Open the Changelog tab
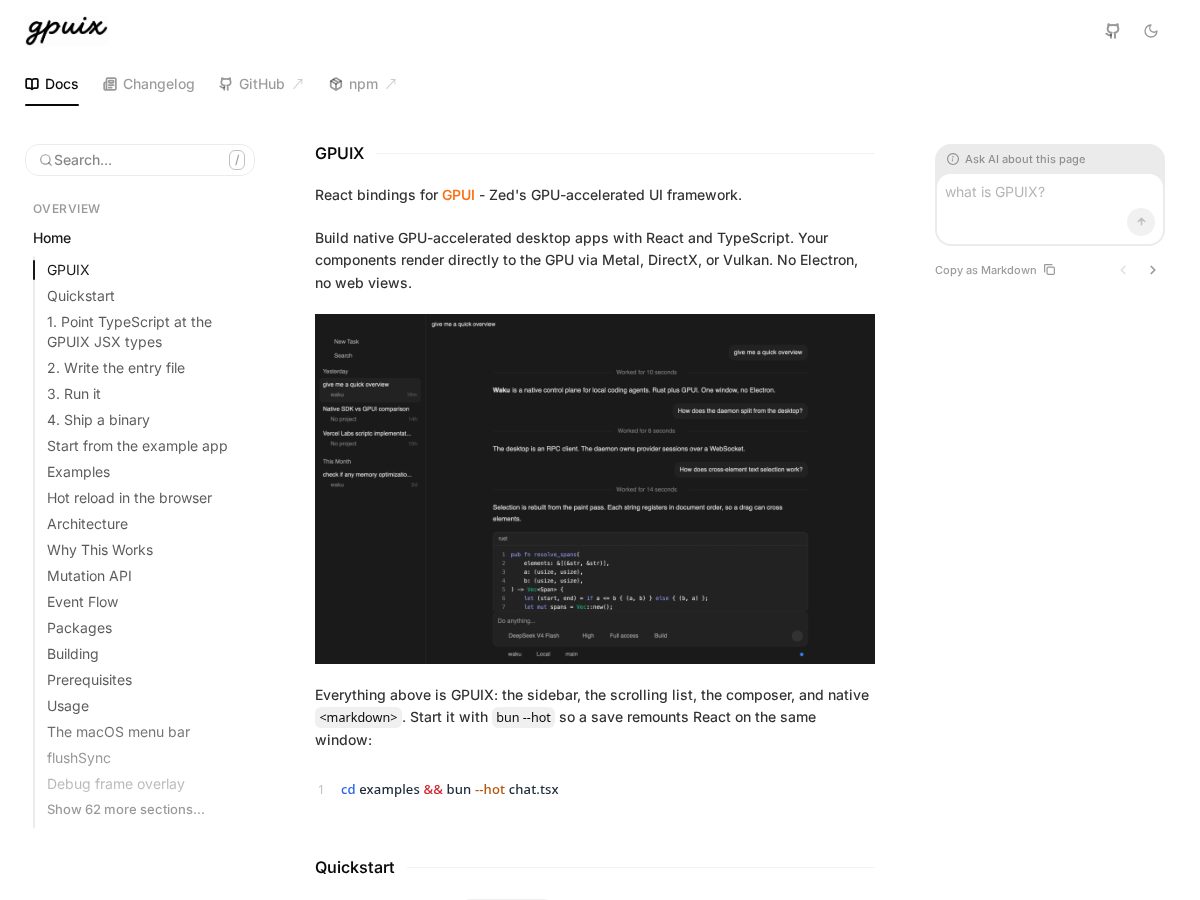The height and width of the screenshot is (900, 1200). point(149,84)
